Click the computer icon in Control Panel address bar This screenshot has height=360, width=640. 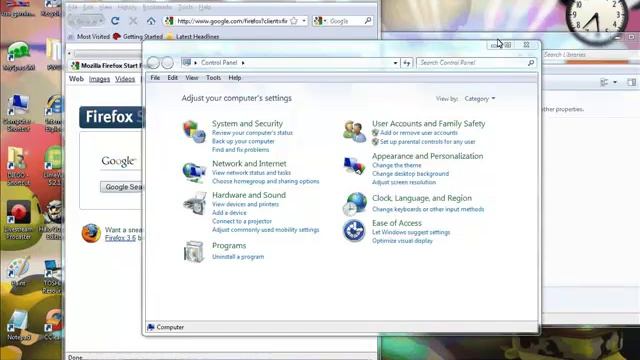point(187,62)
